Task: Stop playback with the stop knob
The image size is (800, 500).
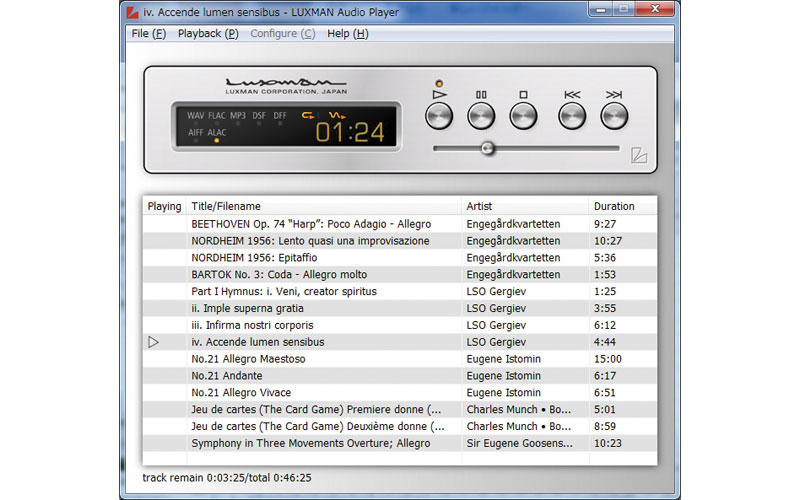Action: (x=523, y=116)
